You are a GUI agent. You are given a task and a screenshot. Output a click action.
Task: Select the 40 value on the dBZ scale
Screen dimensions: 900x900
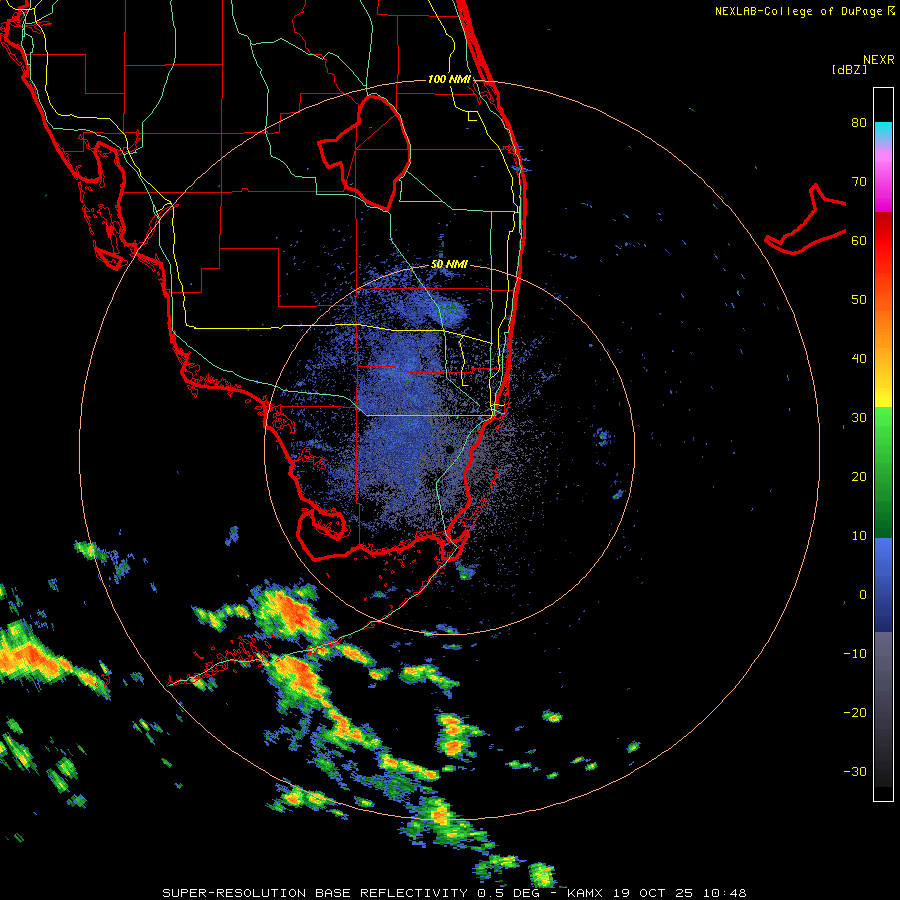click(859, 359)
